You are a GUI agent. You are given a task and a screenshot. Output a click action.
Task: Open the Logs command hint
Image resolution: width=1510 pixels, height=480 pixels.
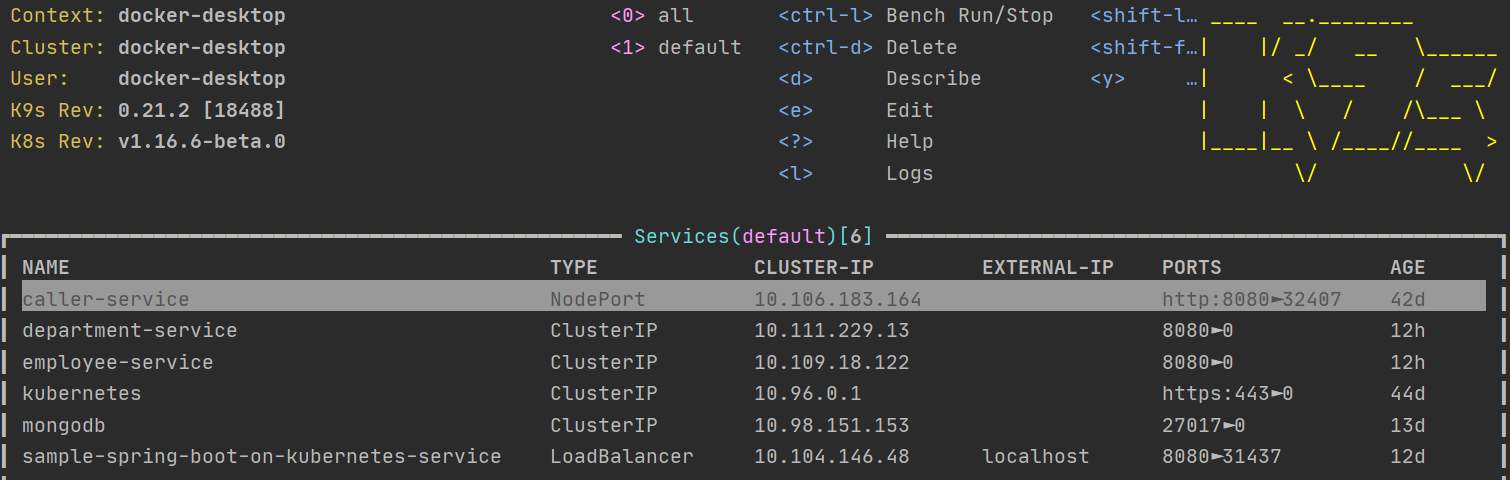click(x=908, y=174)
